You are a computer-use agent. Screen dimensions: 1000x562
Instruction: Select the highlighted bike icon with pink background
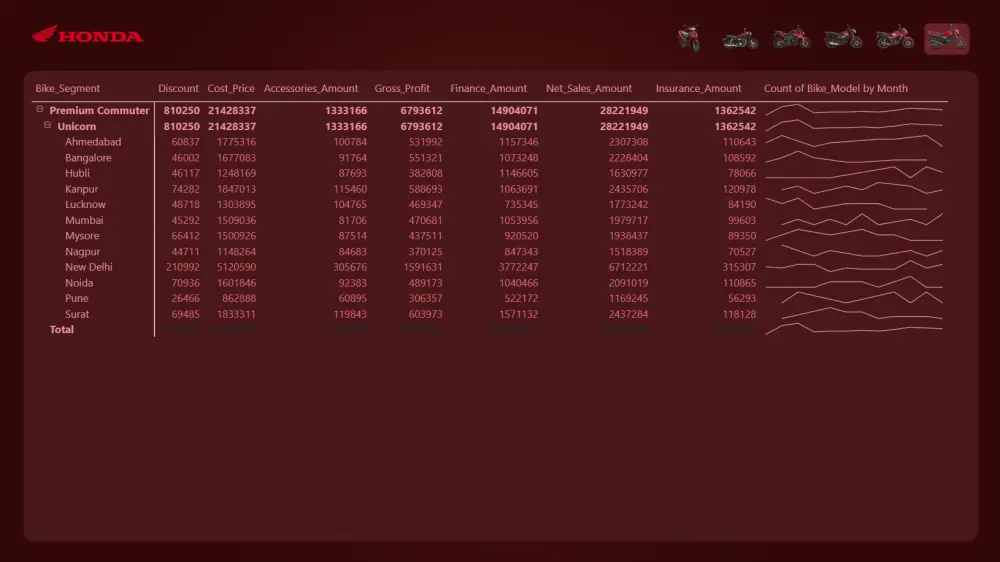946,39
